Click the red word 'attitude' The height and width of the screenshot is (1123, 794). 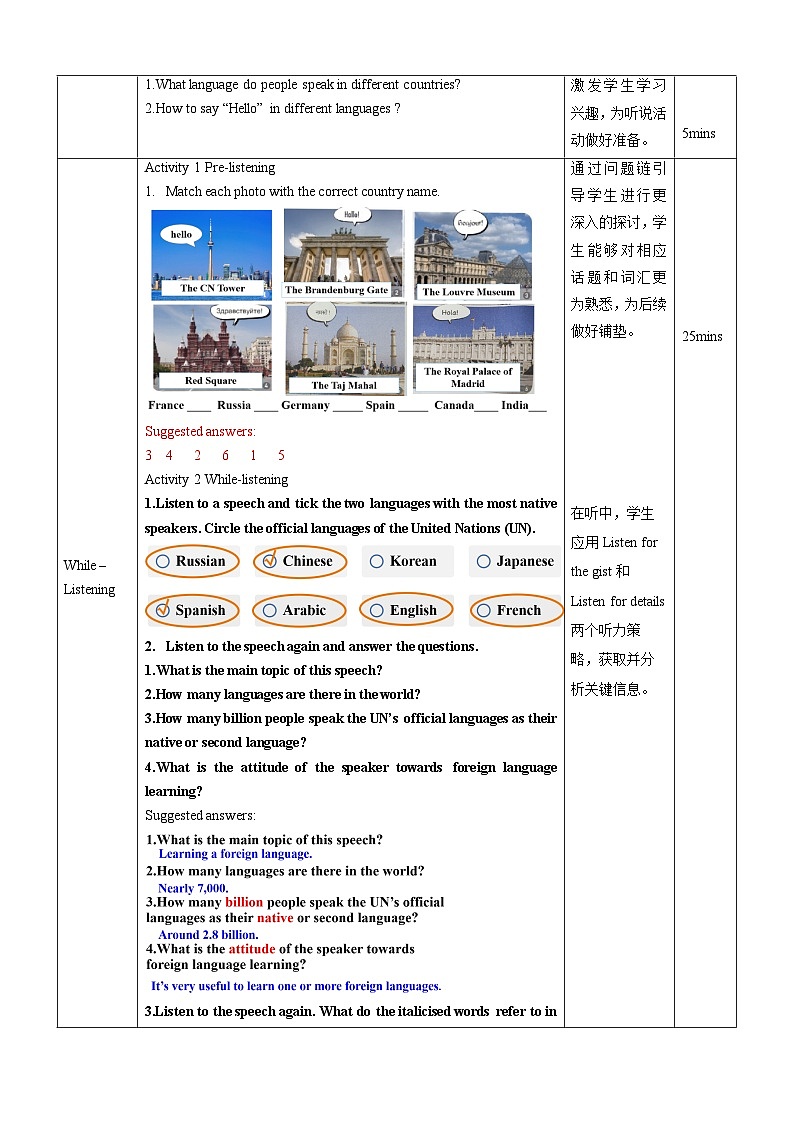tap(252, 949)
